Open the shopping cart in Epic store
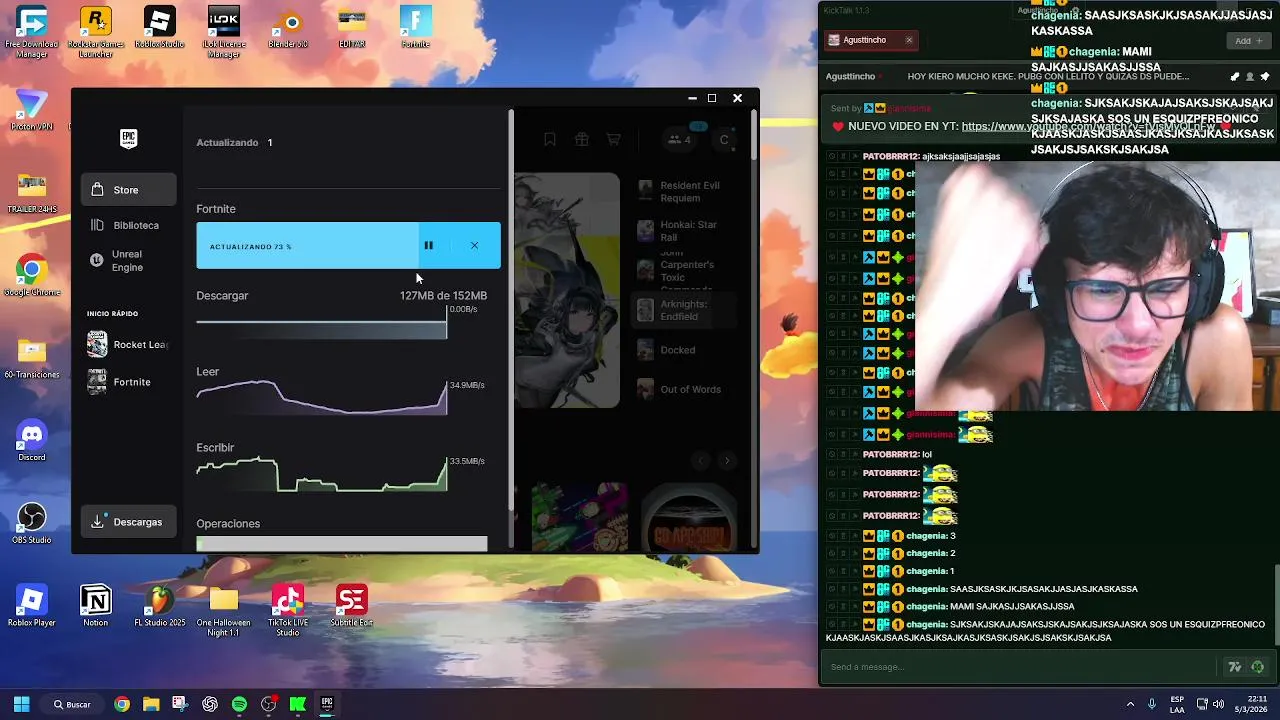The image size is (1280, 720). pos(613,140)
